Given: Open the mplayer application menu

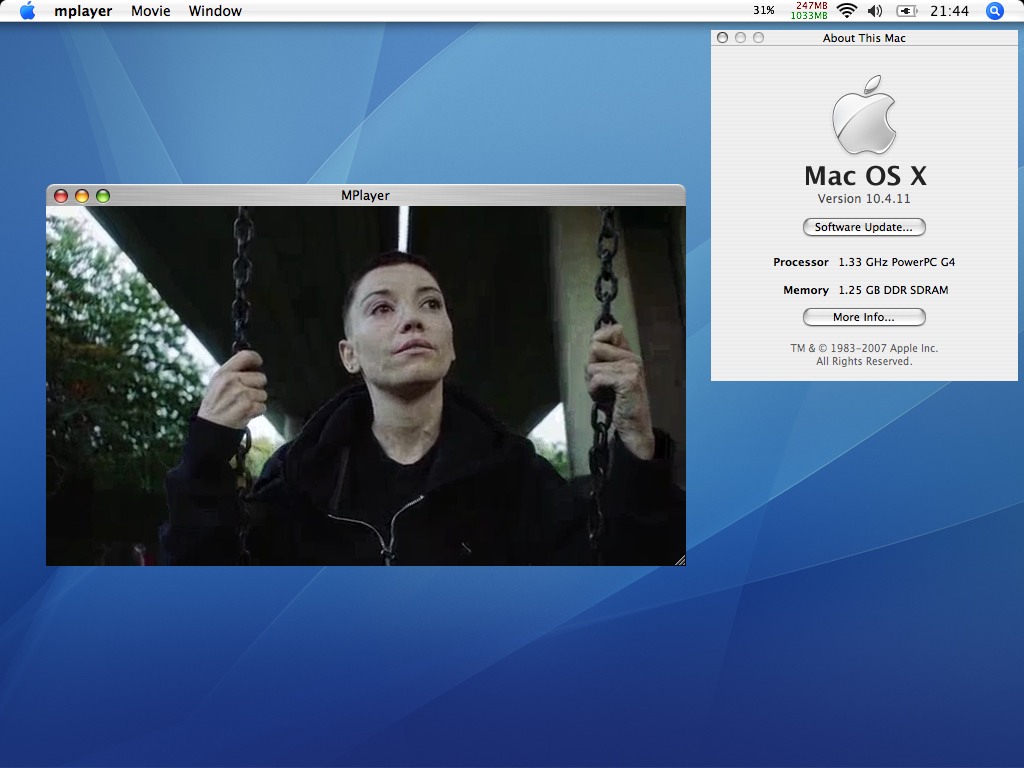Looking at the screenshot, I should point(83,11).
